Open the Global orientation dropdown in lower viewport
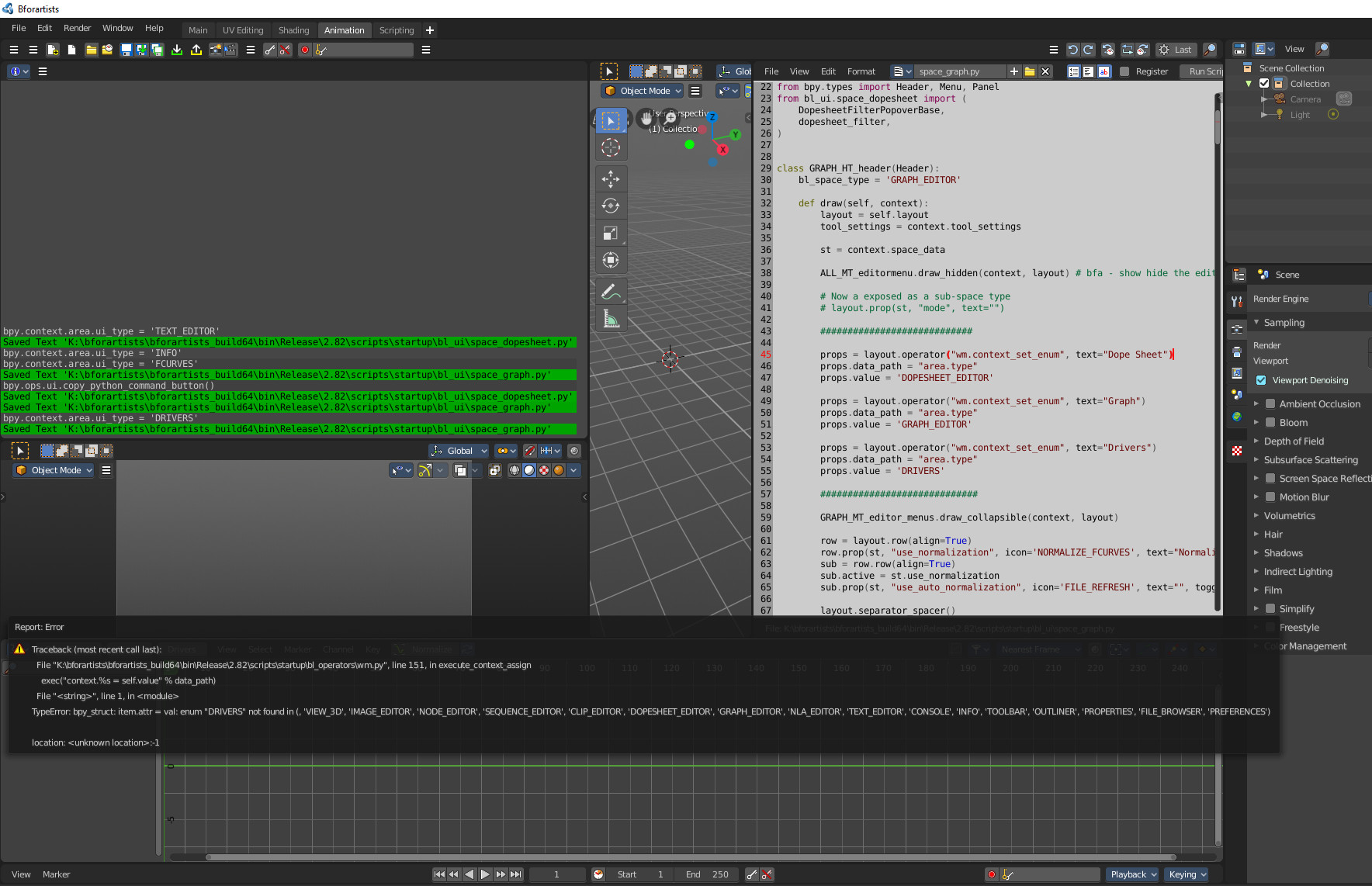Image resolution: width=1372 pixels, height=886 pixels. (x=459, y=451)
